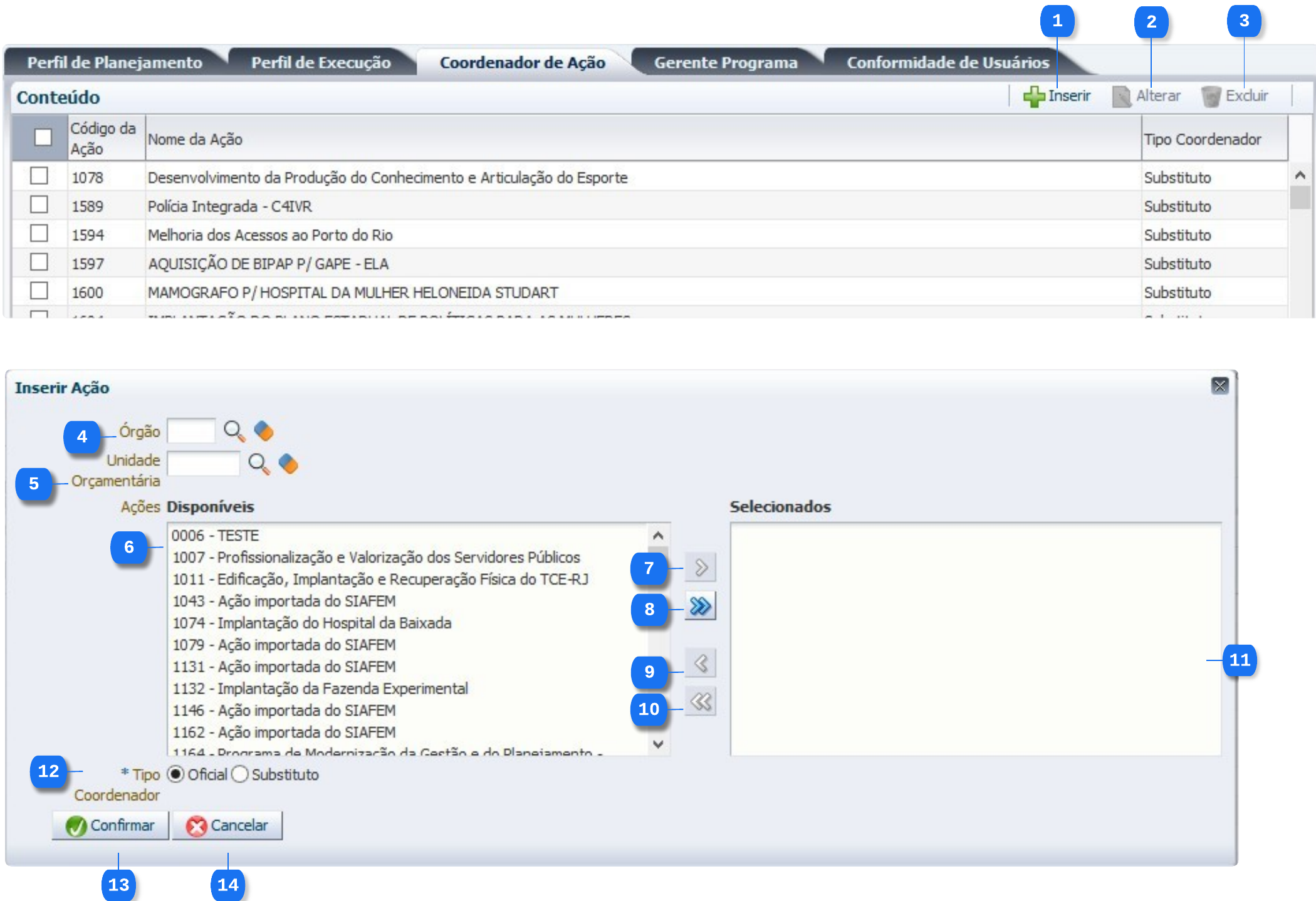The height and width of the screenshot is (901, 1316).
Task: Move selected action right with single arrow
Action: coord(700,568)
